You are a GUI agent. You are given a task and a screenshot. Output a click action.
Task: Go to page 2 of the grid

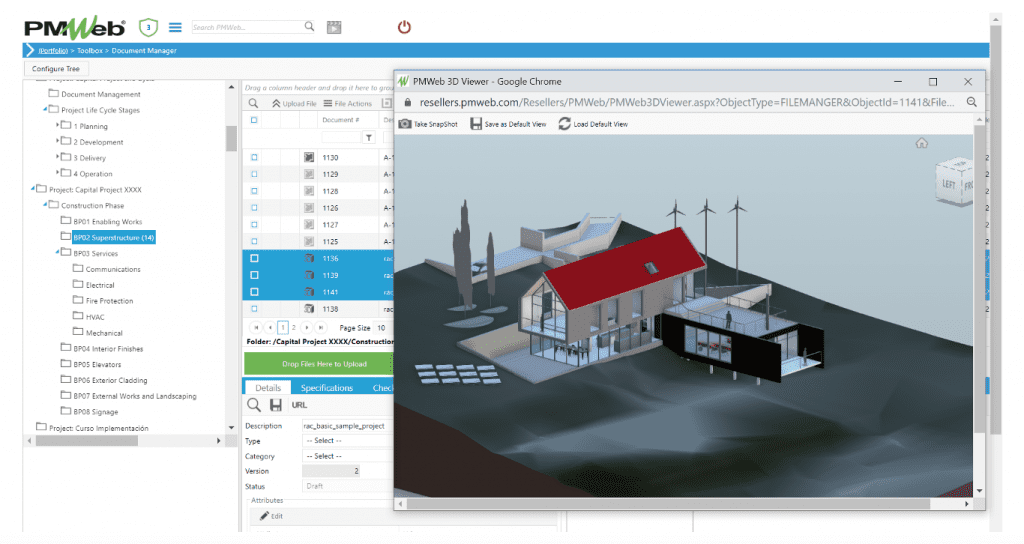(294, 328)
